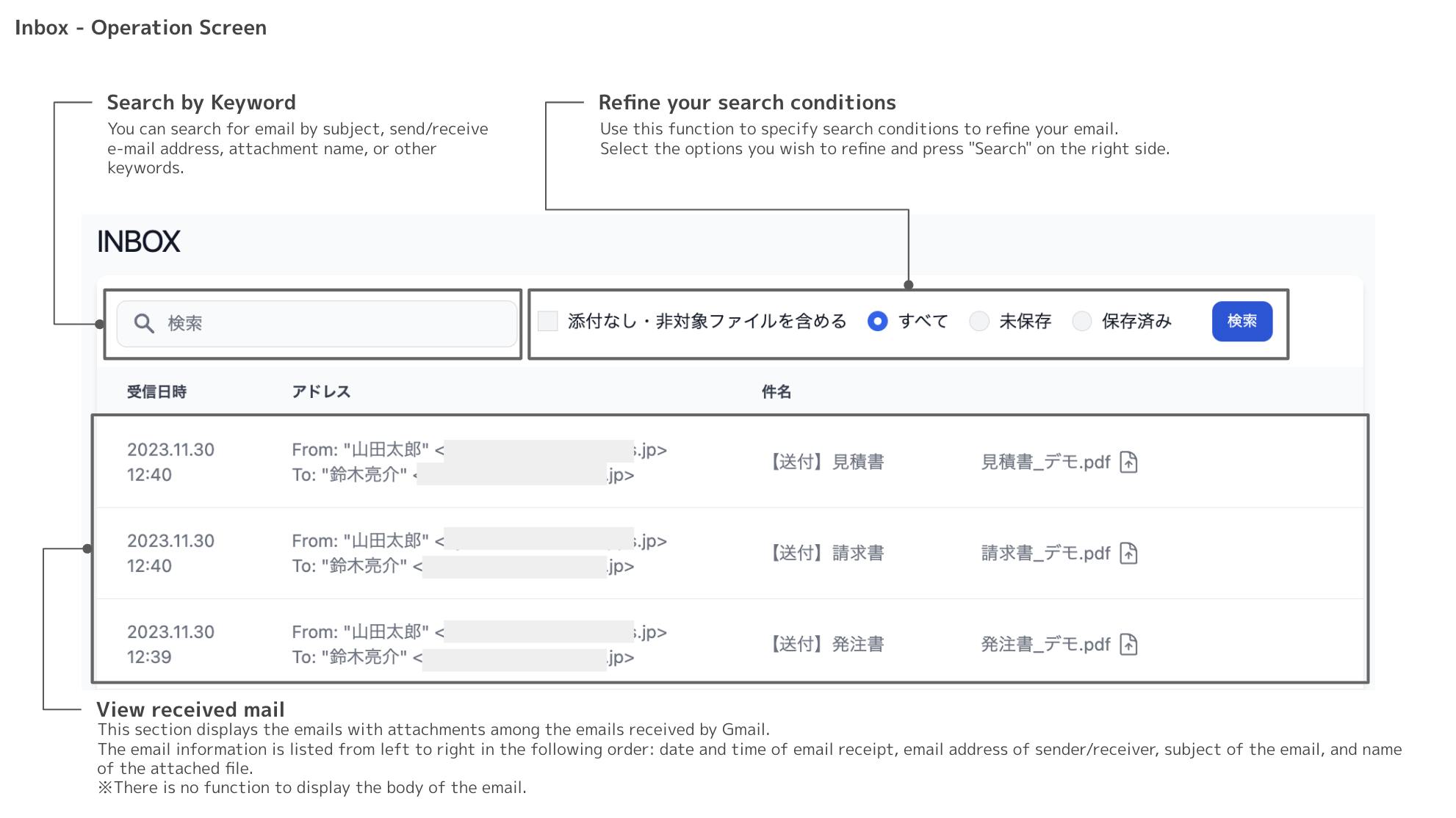1456x818 pixels.
Task: Click file icon next to 発注書_デモ.pdf
Action: 1128,644
